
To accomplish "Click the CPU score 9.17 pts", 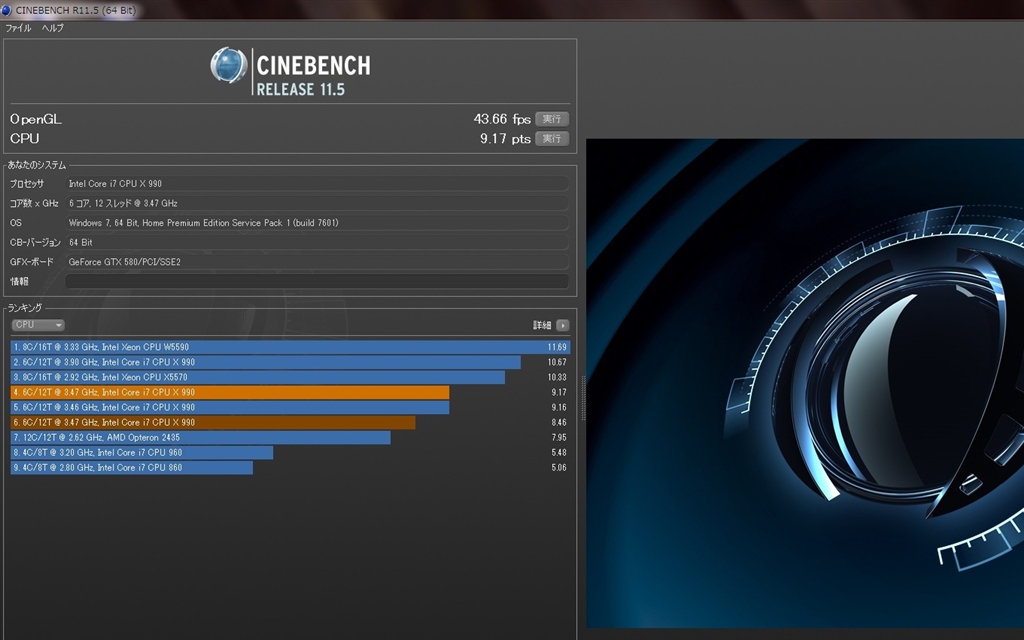I will [505, 138].
